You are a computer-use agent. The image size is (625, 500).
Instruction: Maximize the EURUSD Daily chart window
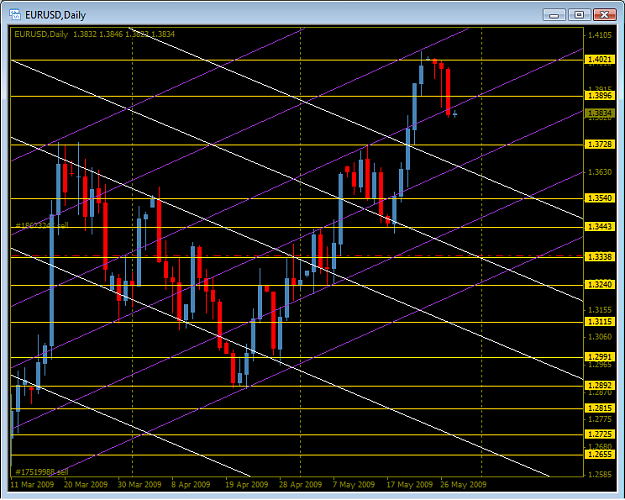coord(579,15)
